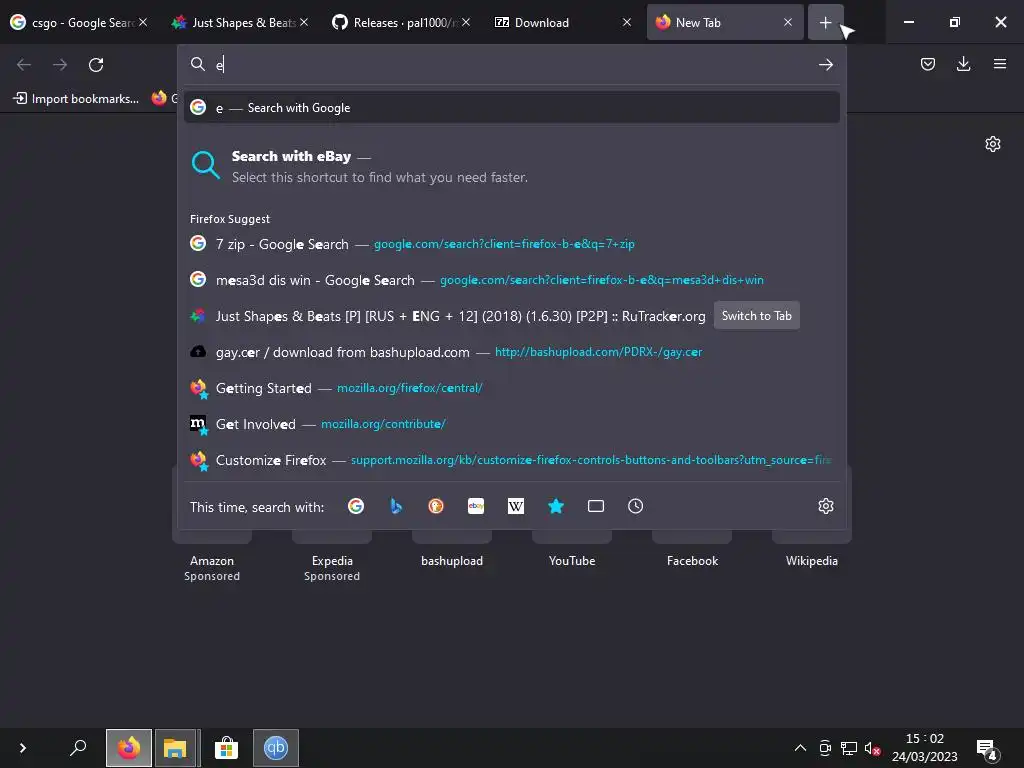Open a new tab with plus button
This screenshot has height=768, width=1024.
pyautogui.click(x=825, y=23)
